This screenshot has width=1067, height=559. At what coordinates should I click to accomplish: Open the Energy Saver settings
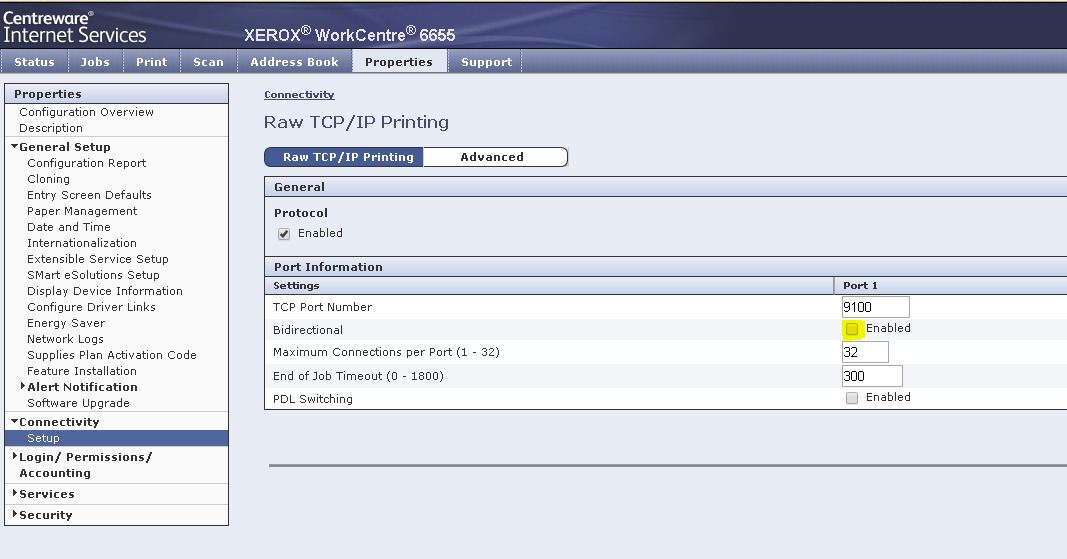pos(66,323)
